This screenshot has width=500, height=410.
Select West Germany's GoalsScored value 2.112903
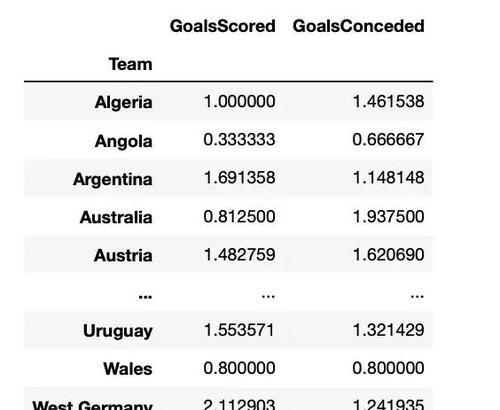coord(239,405)
